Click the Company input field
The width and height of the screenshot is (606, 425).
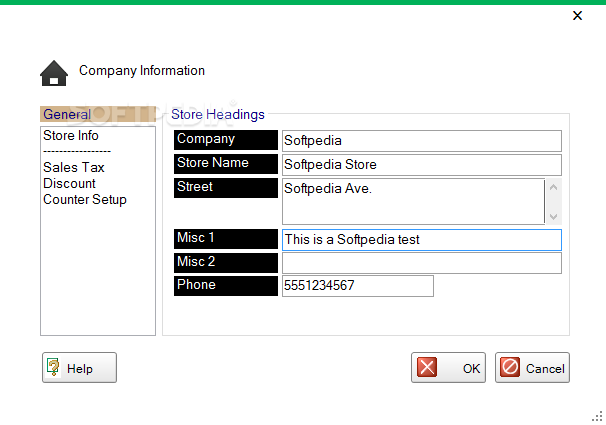point(422,141)
